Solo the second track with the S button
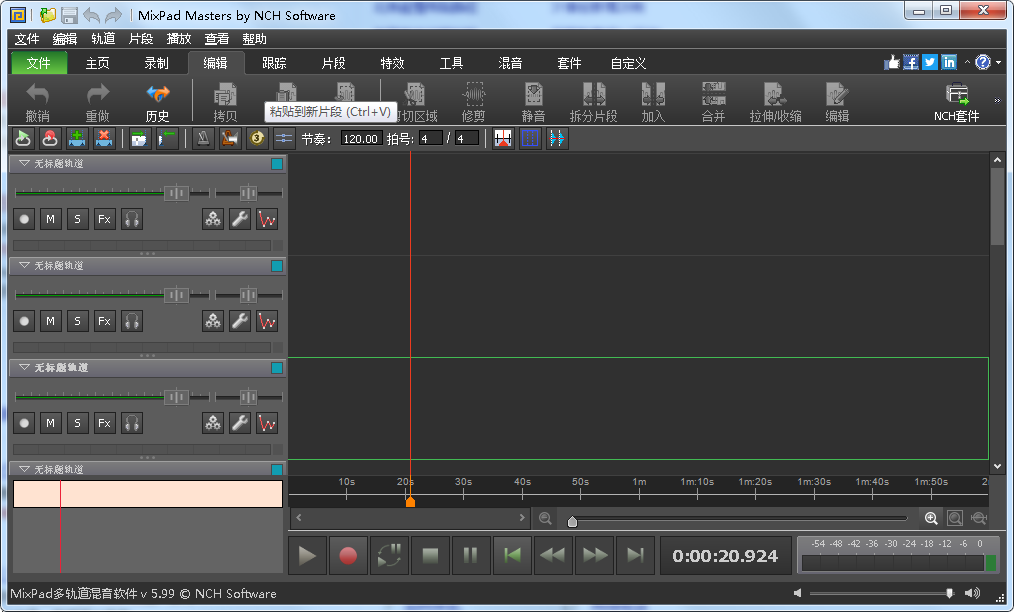Image resolution: width=1014 pixels, height=612 pixels. coord(77,321)
